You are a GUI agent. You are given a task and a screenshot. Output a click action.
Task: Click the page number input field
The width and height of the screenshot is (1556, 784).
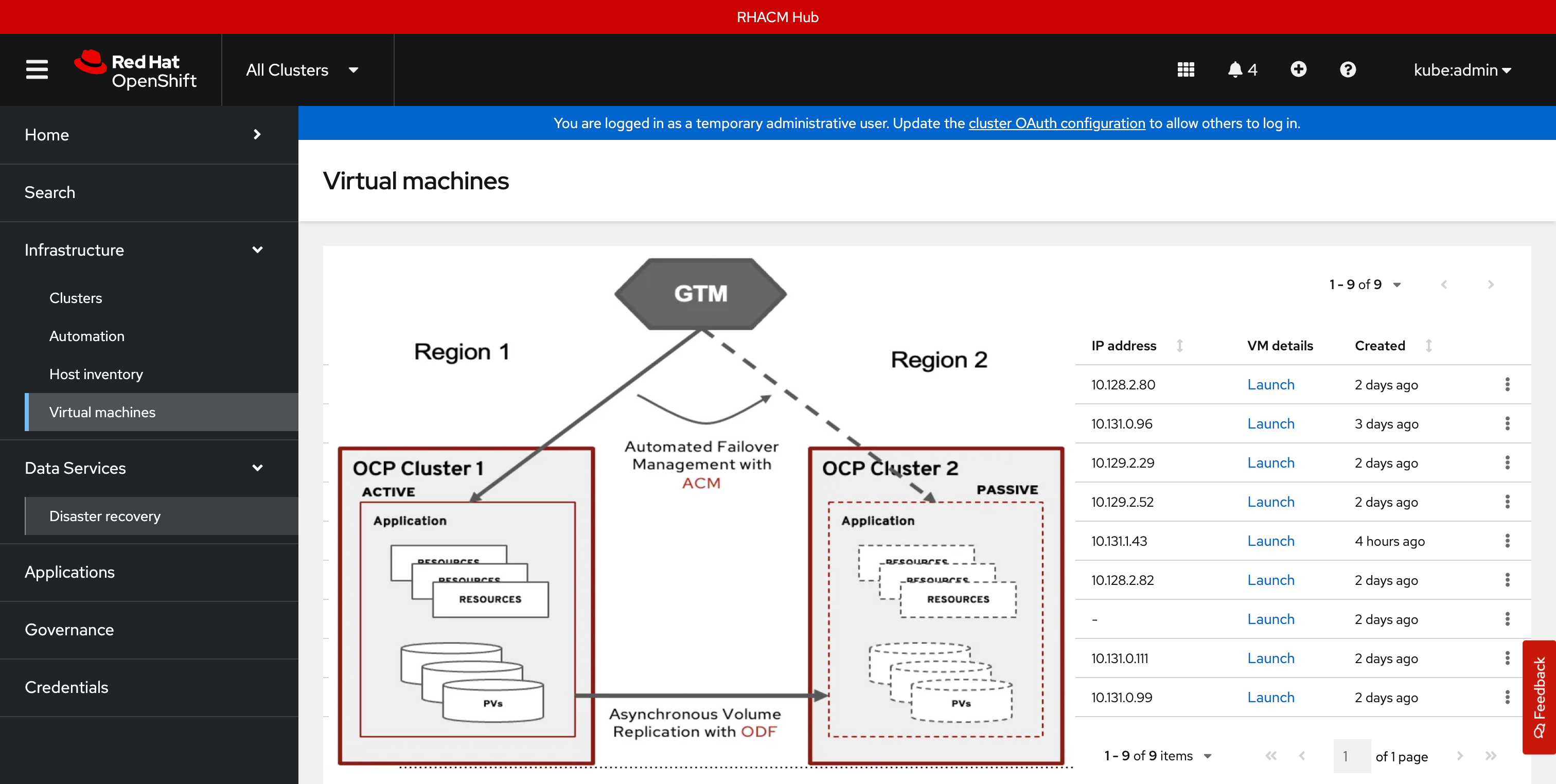pyautogui.click(x=1352, y=756)
